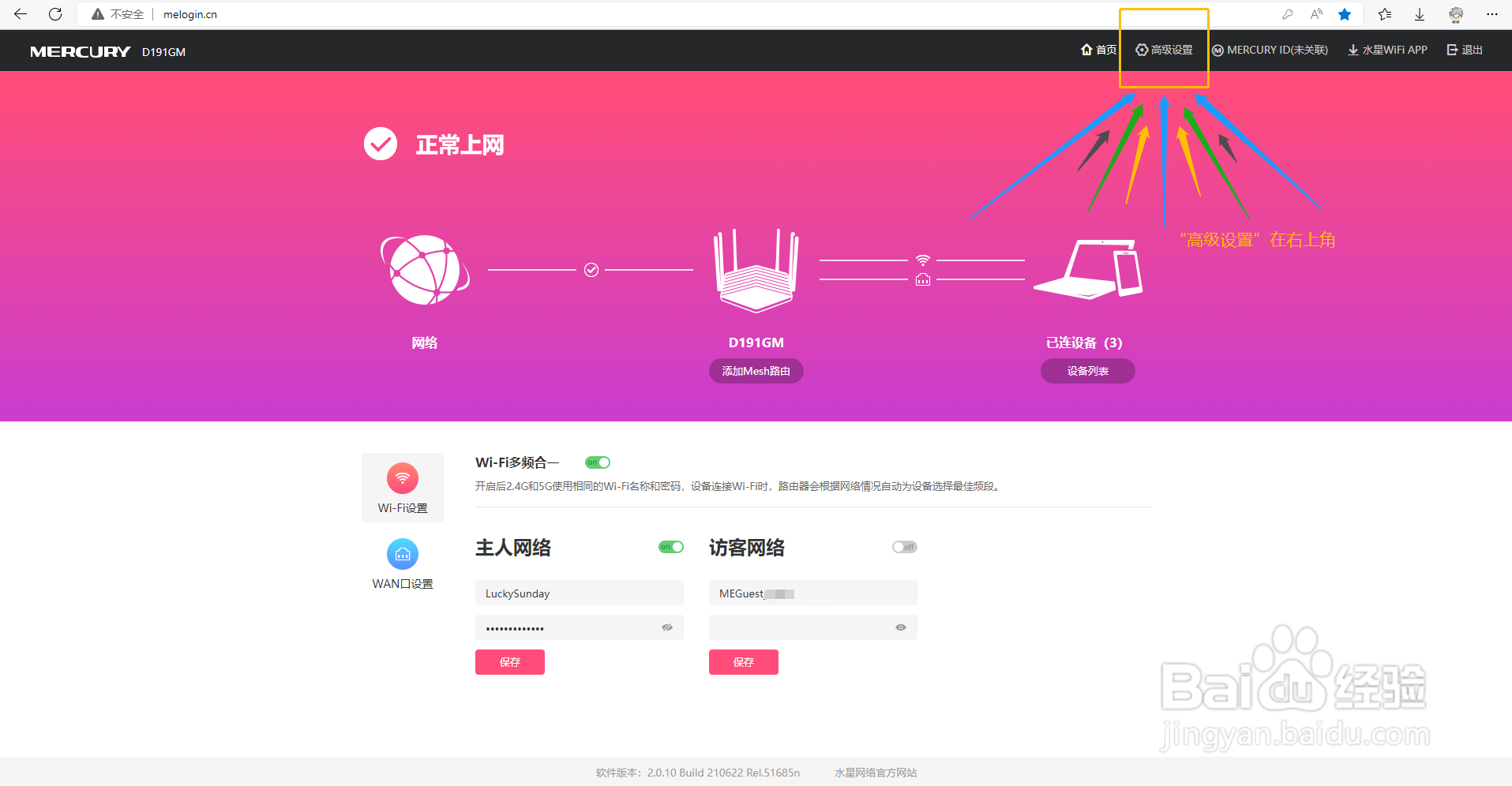Click the read aloud icon
Image resolution: width=1512 pixels, height=786 pixels.
(x=1316, y=14)
